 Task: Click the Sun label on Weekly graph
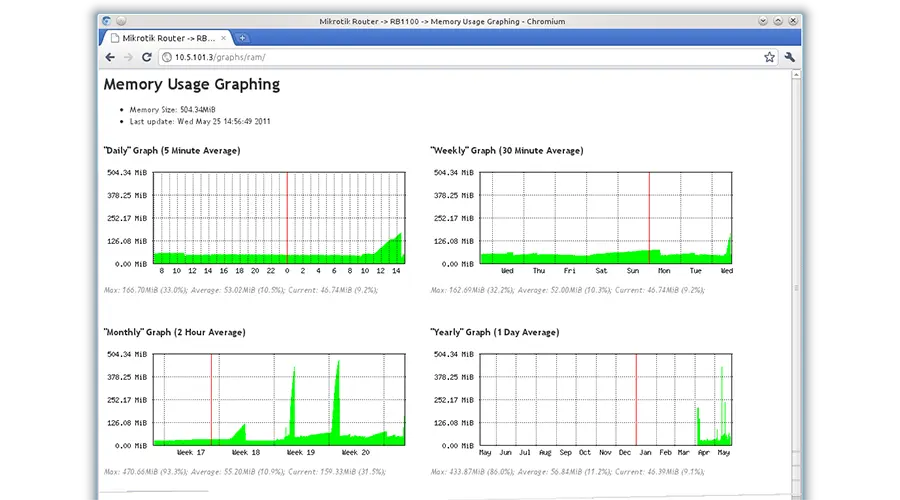(633, 270)
